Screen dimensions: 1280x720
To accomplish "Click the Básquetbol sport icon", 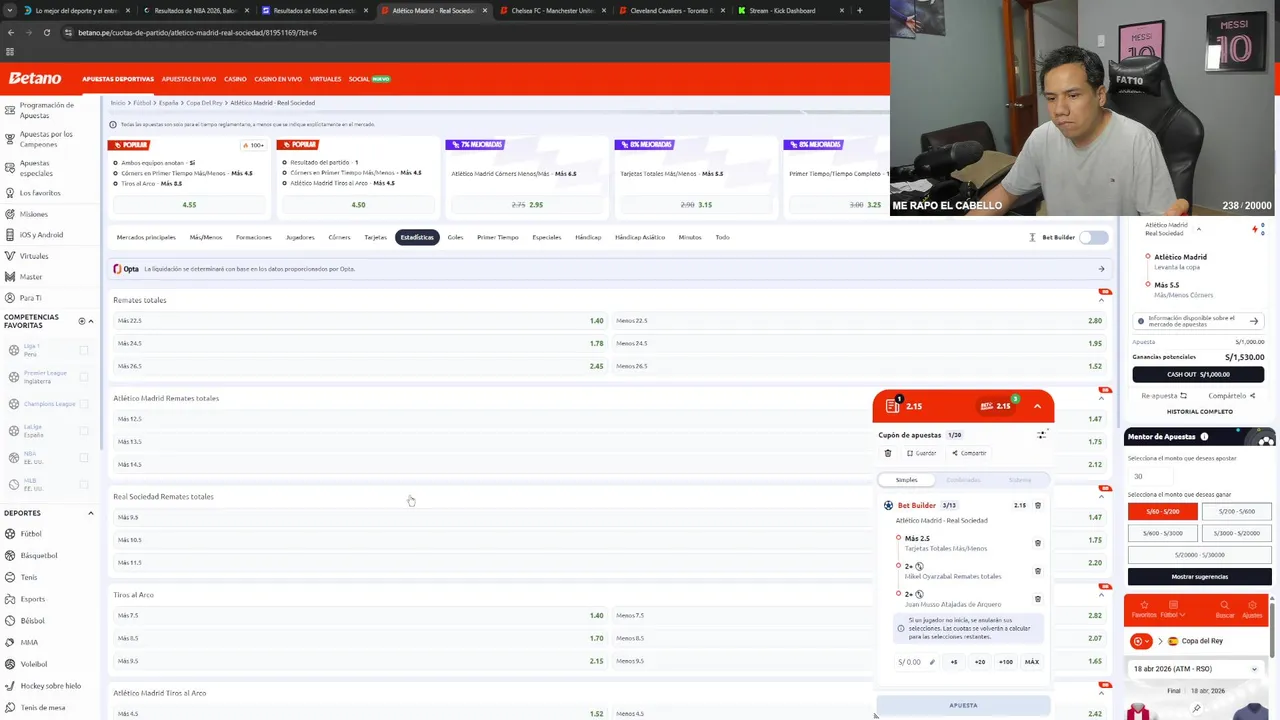I will 10,555.
